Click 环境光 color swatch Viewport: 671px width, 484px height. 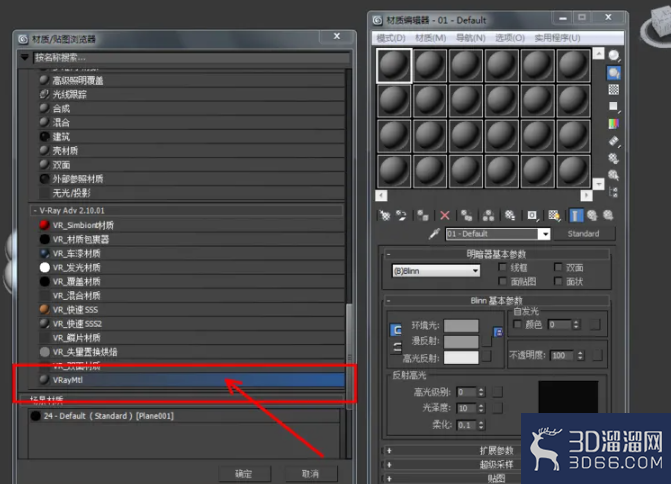tap(461, 326)
